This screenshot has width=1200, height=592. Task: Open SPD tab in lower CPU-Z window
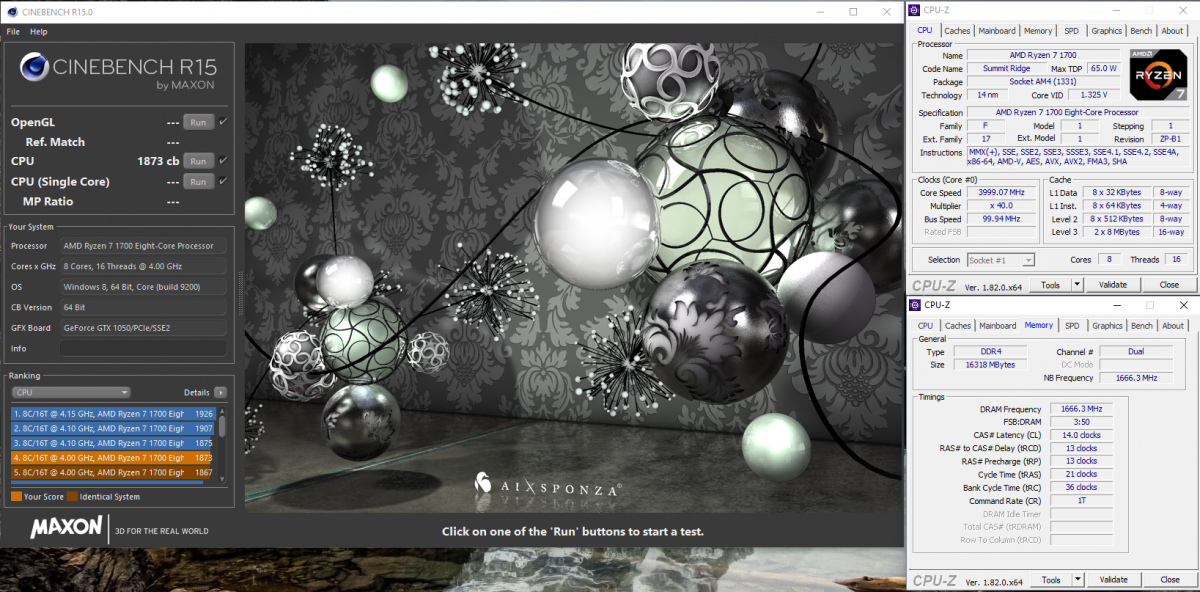(x=1071, y=325)
